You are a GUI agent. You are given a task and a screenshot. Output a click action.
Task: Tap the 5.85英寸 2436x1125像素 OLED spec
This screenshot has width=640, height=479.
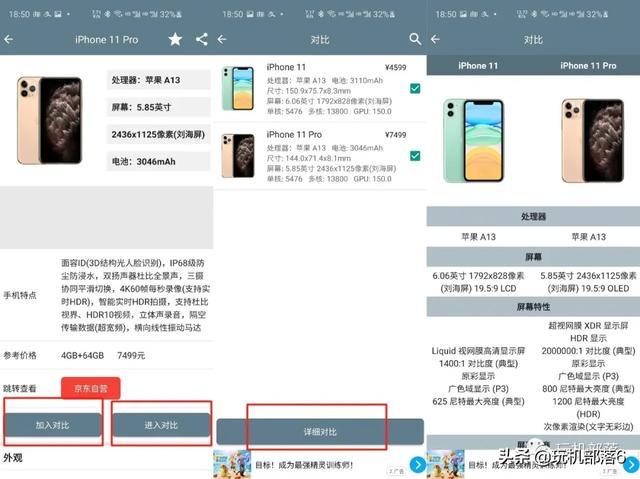click(x=588, y=282)
